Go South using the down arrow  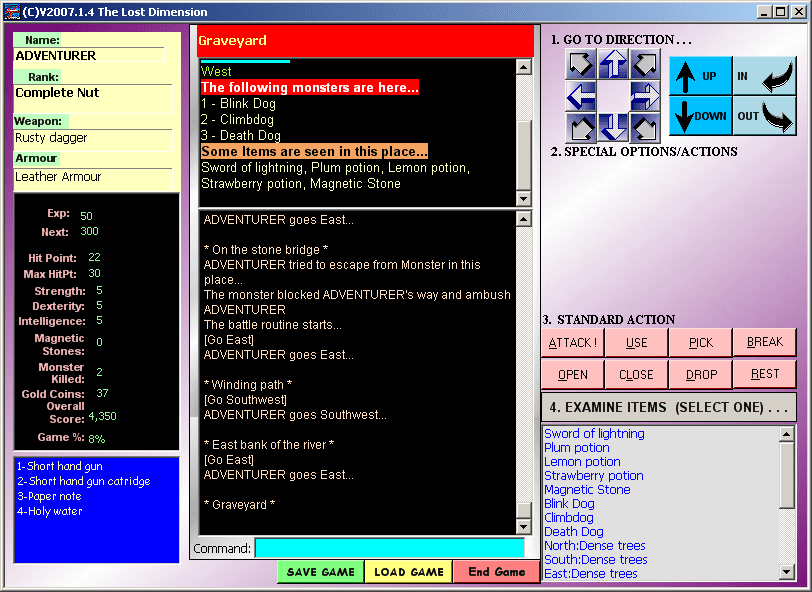tap(613, 128)
